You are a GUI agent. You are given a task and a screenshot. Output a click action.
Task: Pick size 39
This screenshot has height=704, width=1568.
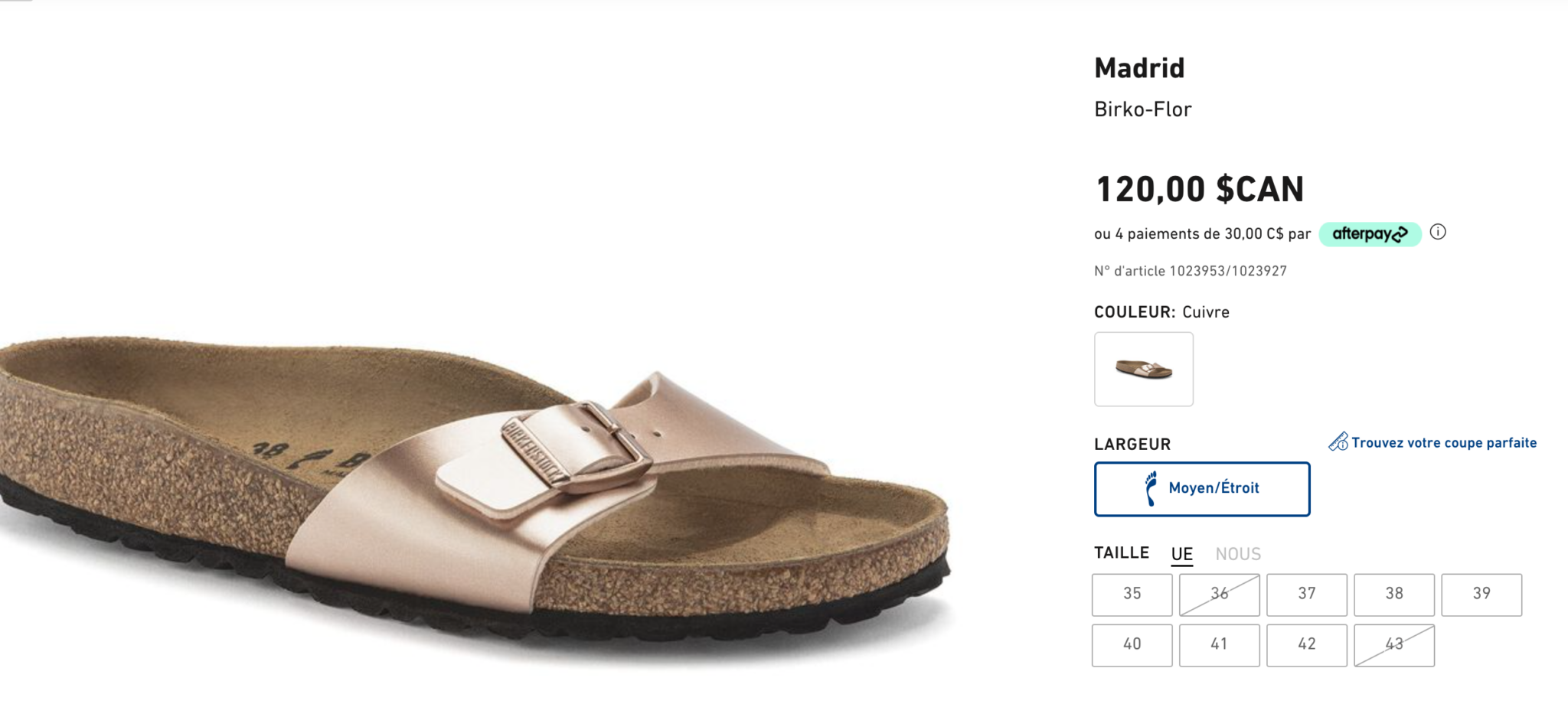coord(1481,594)
